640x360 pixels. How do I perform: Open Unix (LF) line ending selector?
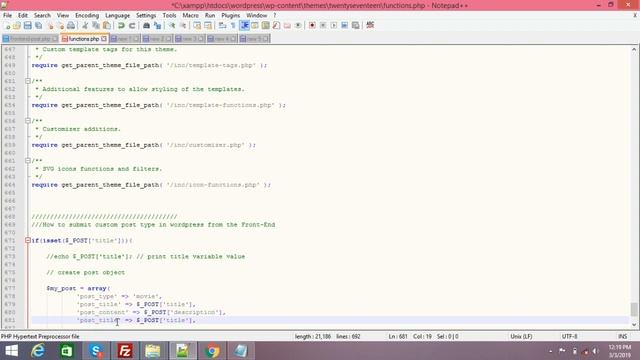click(x=521, y=336)
